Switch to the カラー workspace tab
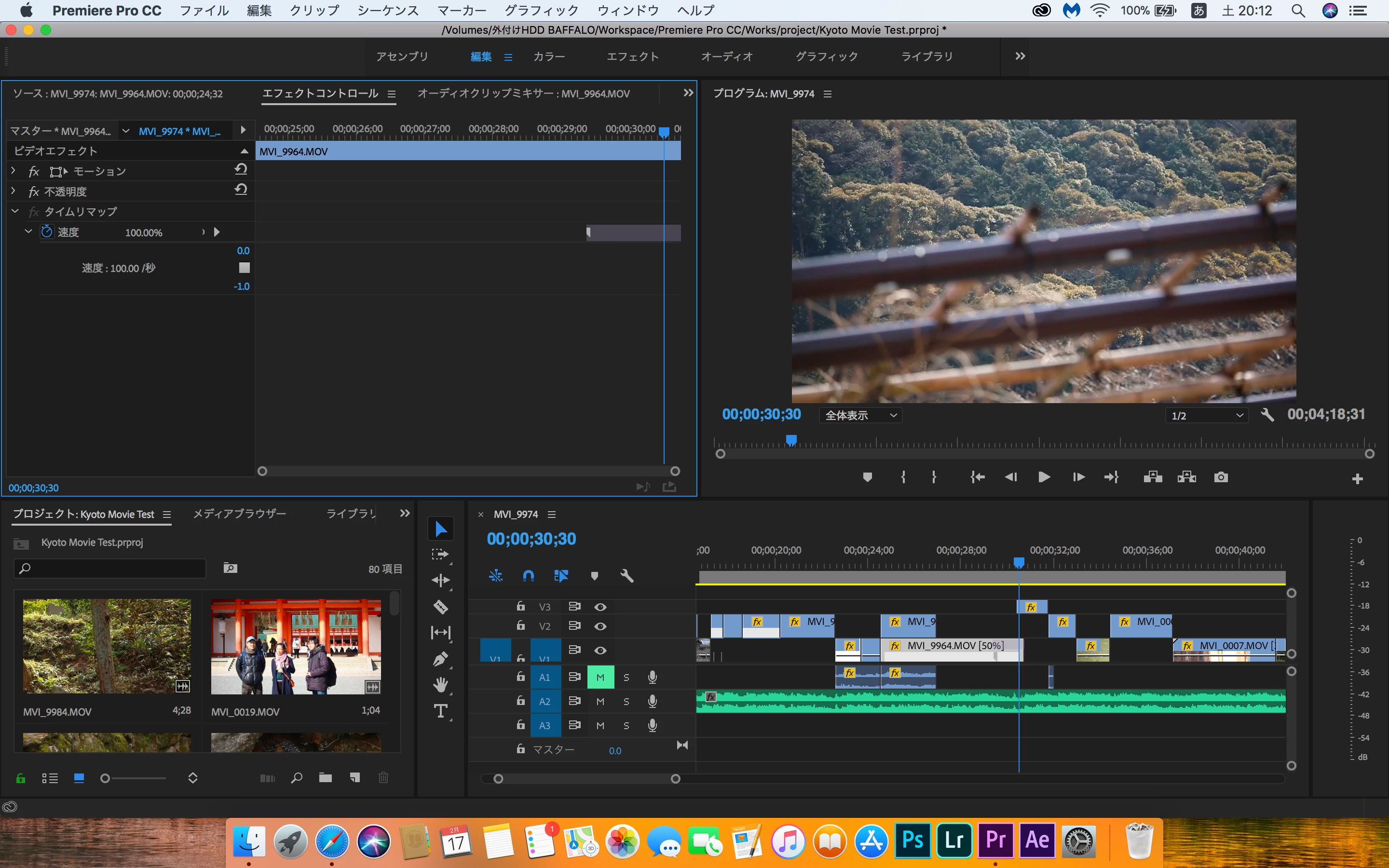Screen dimensions: 1389x868 (549, 56)
